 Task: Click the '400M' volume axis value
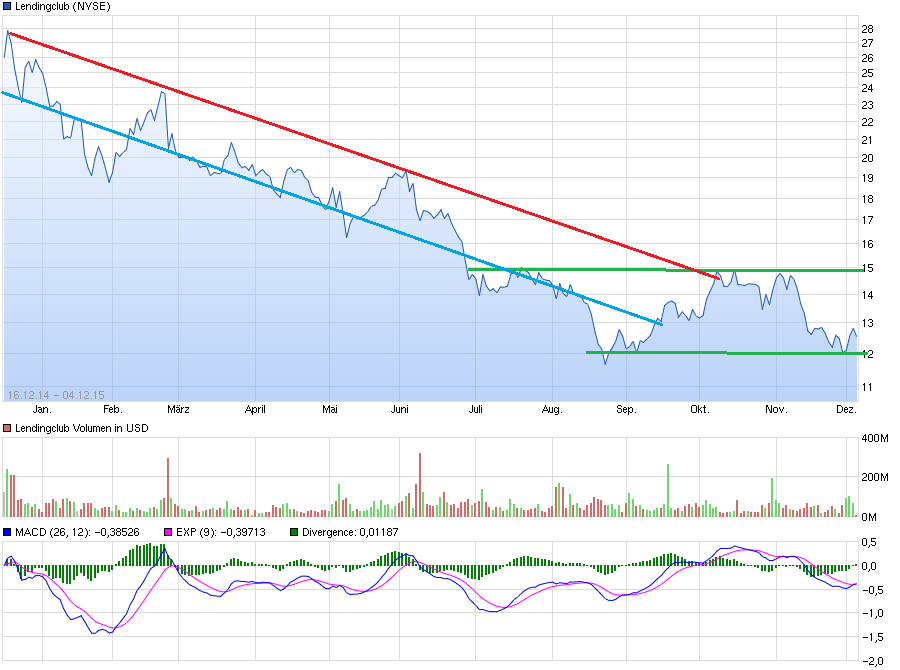tap(877, 438)
